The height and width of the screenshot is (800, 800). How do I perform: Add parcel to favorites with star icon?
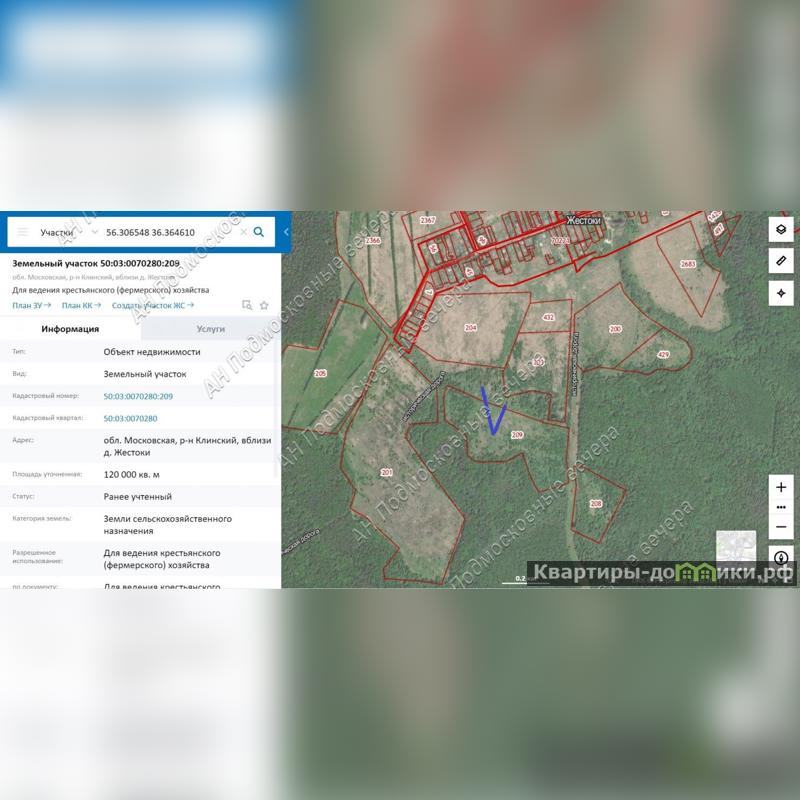264,305
